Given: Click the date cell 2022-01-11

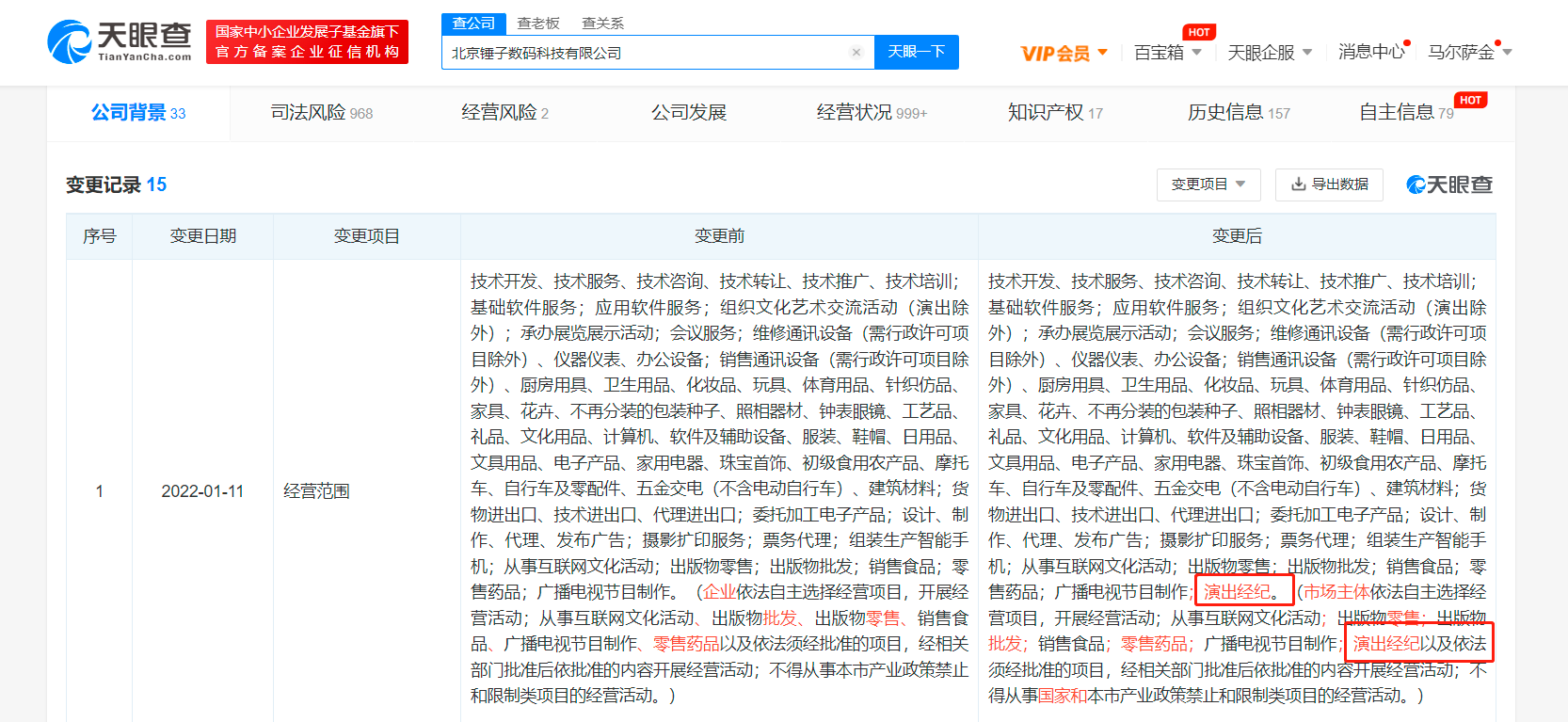Looking at the screenshot, I should coord(202,491).
